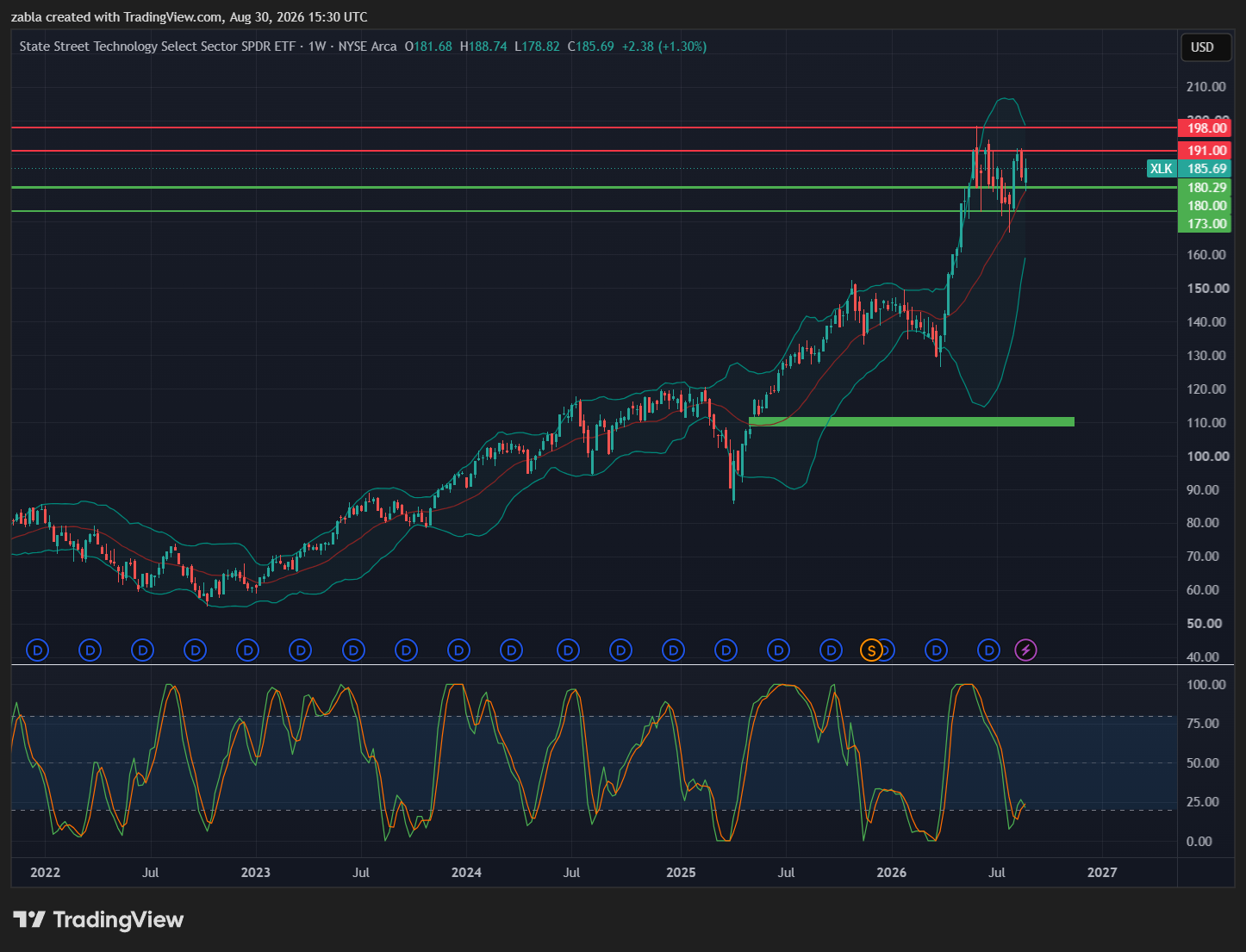Open the dividend marker for June 2022
This screenshot has width=1246, height=952.
143,650
